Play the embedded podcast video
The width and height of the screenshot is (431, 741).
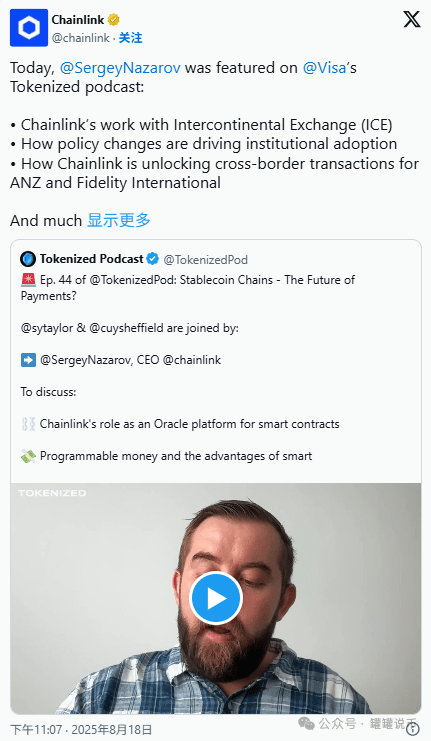[216, 598]
